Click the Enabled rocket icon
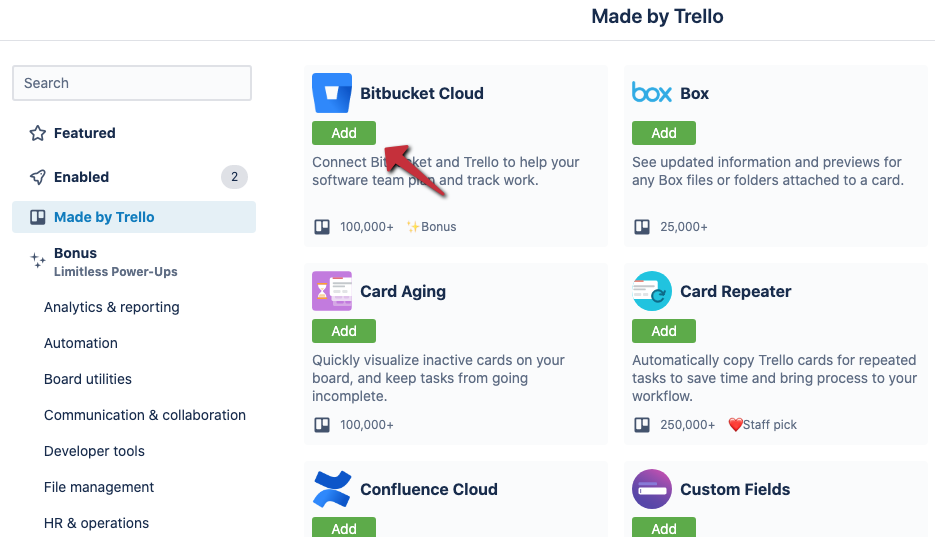The image size is (935, 537). tap(38, 177)
